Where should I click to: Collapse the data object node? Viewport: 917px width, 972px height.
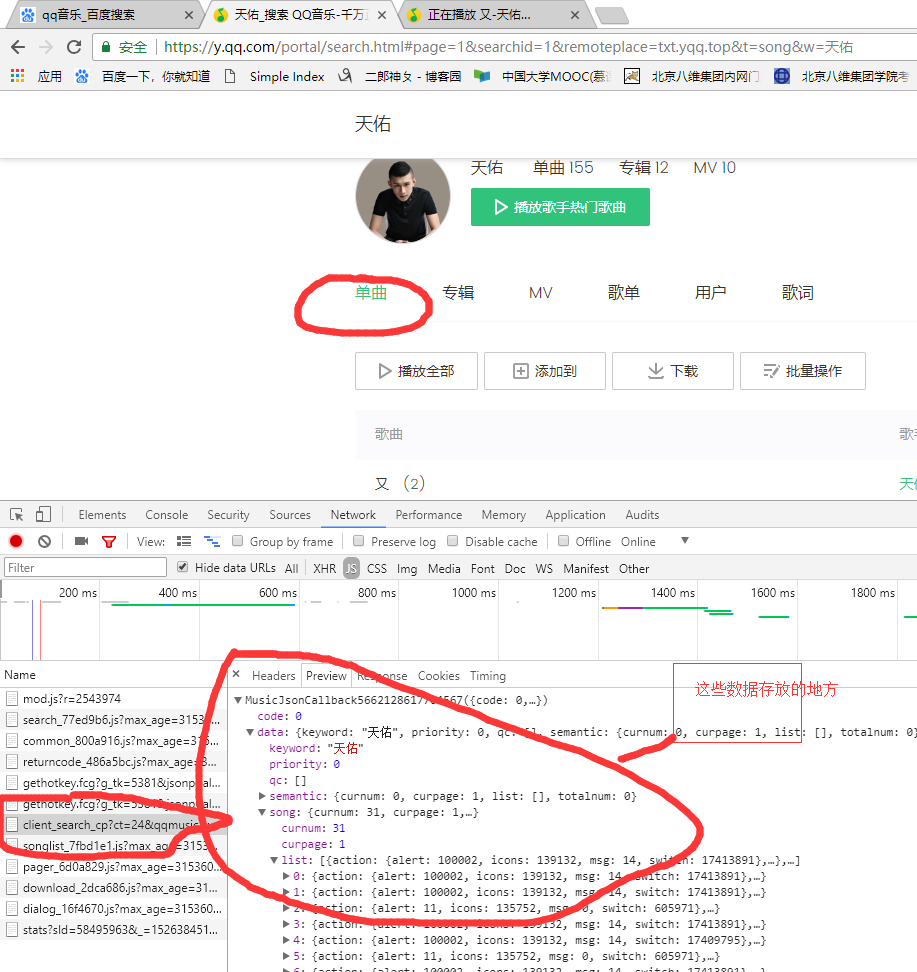click(250, 732)
